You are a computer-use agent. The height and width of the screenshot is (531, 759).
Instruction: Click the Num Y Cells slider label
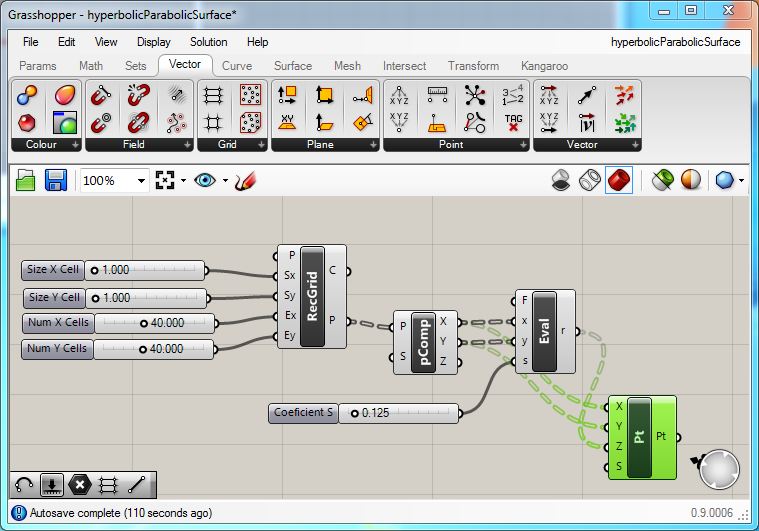click(57, 349)
